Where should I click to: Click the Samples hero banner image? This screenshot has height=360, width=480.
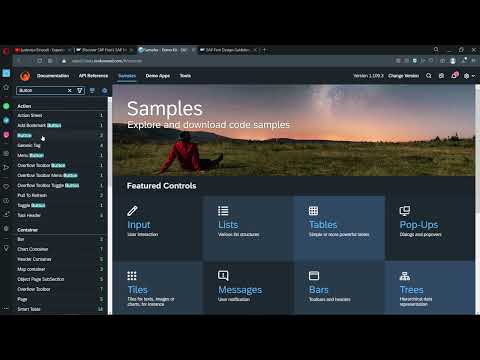click(x=294, y=130)
